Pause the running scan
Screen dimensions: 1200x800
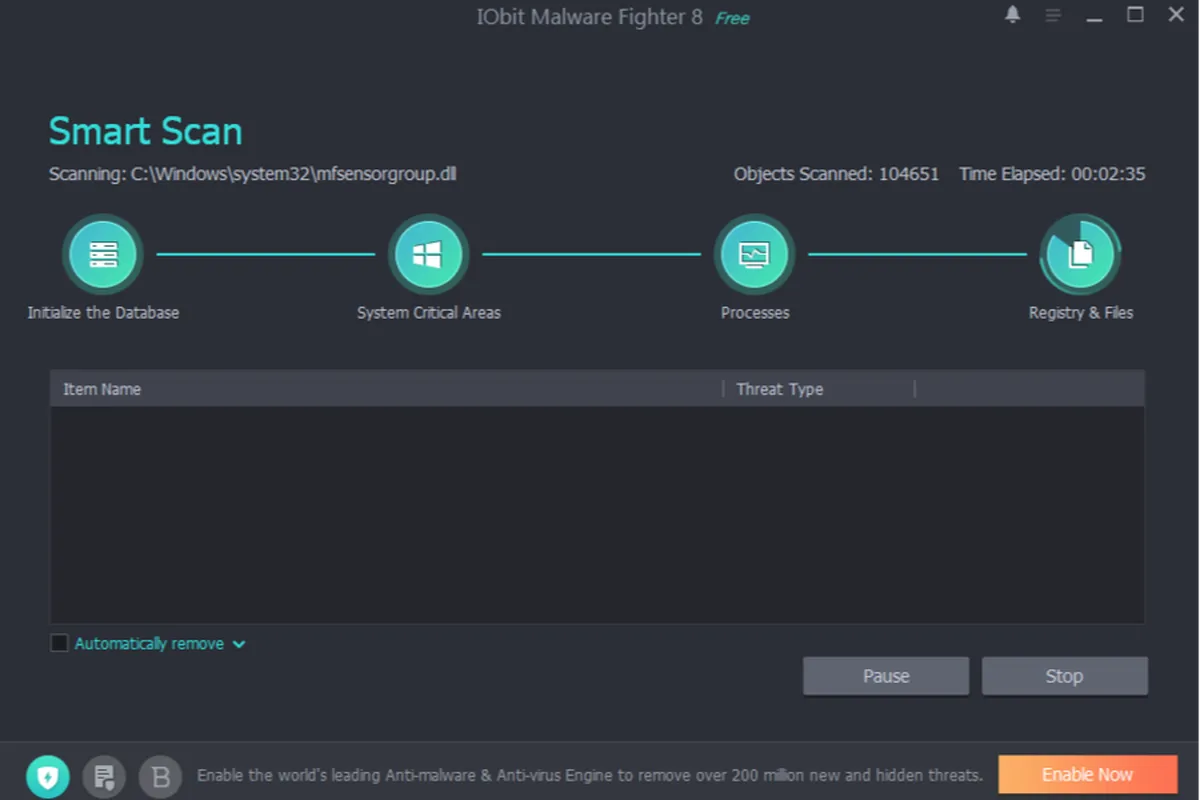point(886,676)
